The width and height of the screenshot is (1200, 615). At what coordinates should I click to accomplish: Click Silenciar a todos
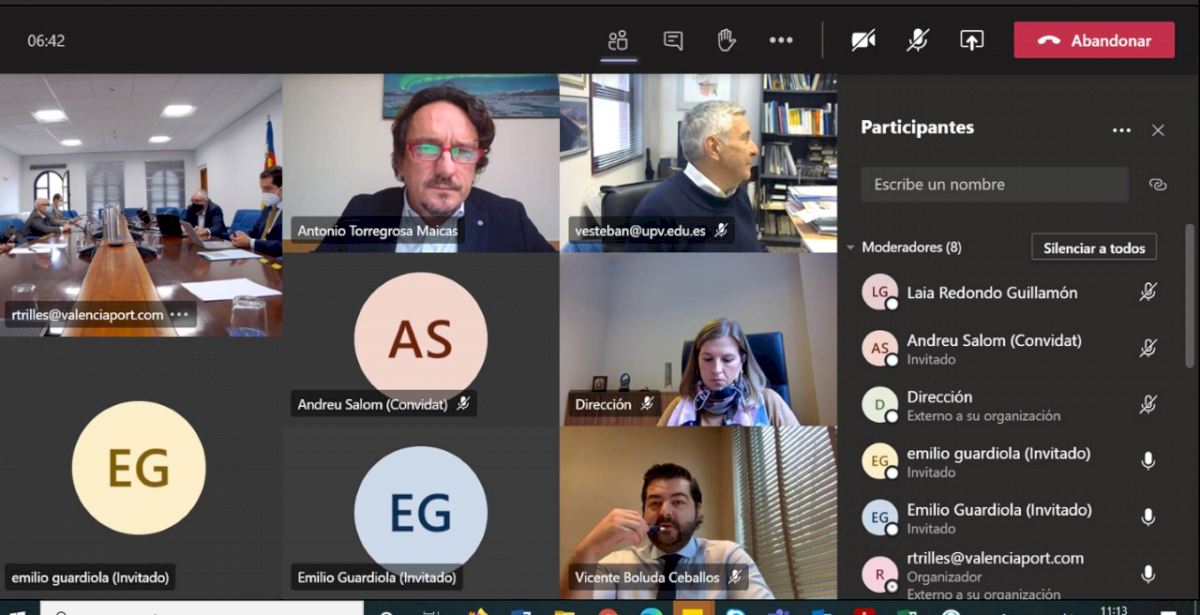point(1094,248)
